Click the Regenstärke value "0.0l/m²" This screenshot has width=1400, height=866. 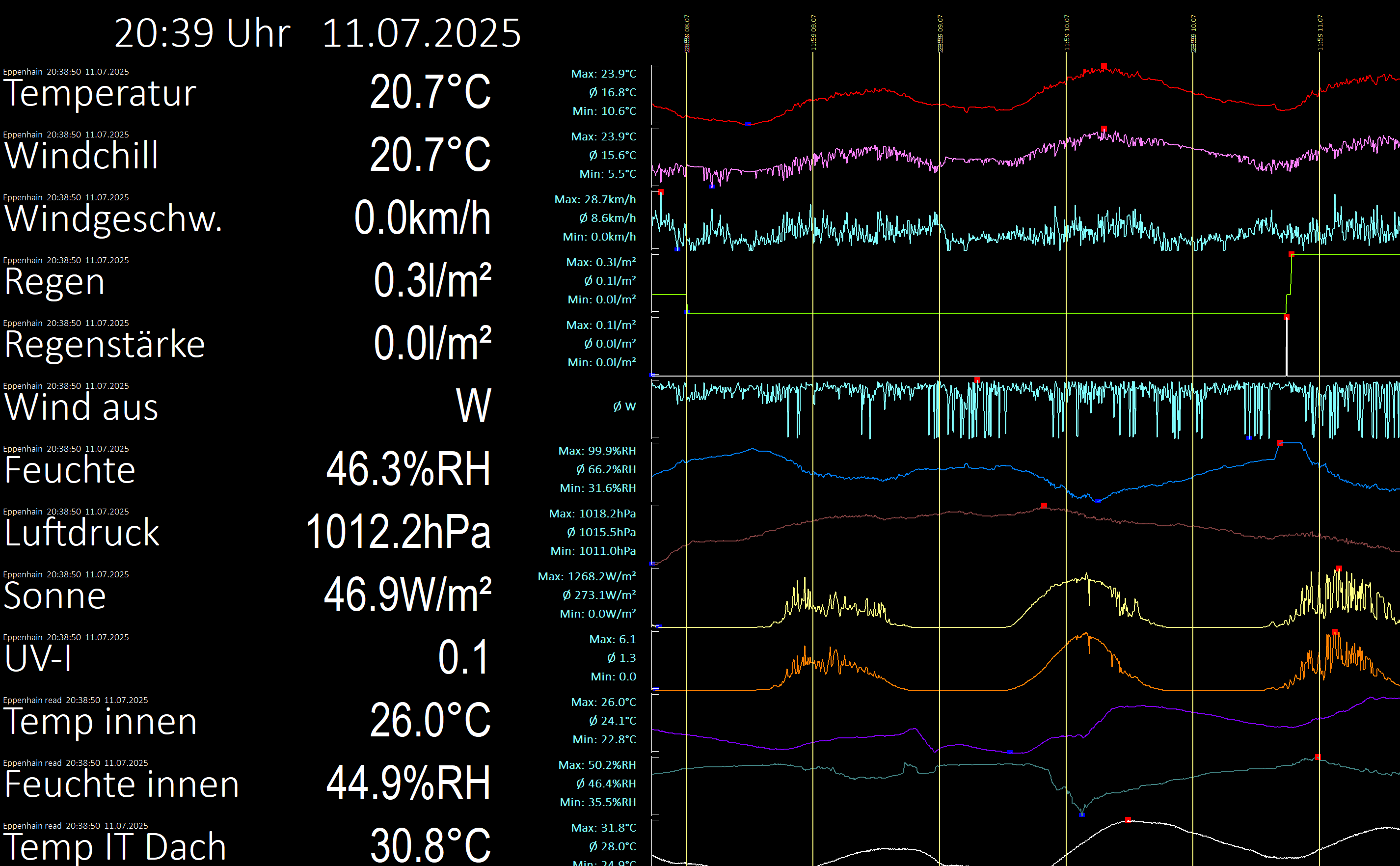[432, 343]
